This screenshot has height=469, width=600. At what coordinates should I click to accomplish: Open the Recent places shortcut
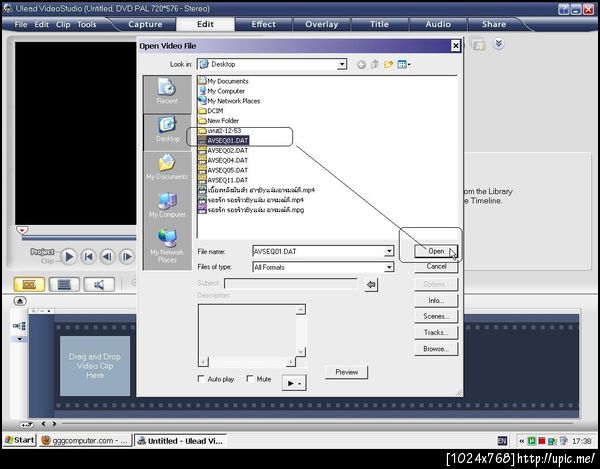167,92
